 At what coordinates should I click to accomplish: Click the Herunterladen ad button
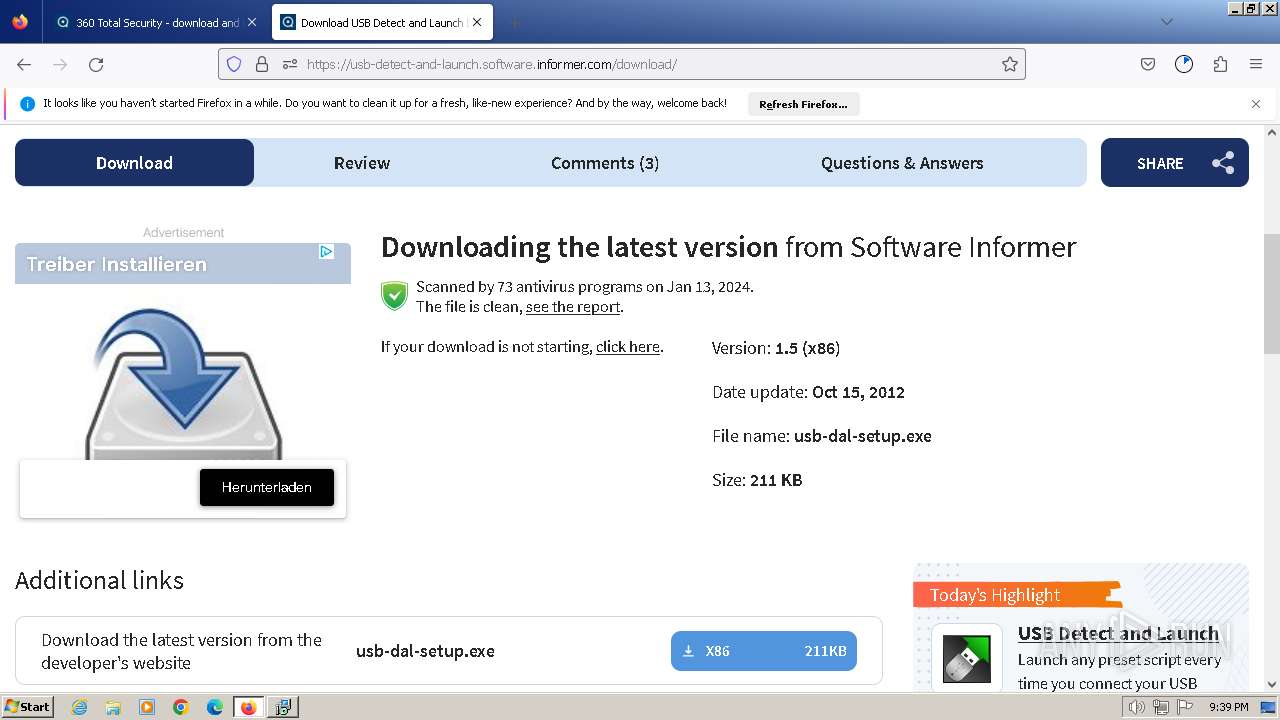pos(267,487)
